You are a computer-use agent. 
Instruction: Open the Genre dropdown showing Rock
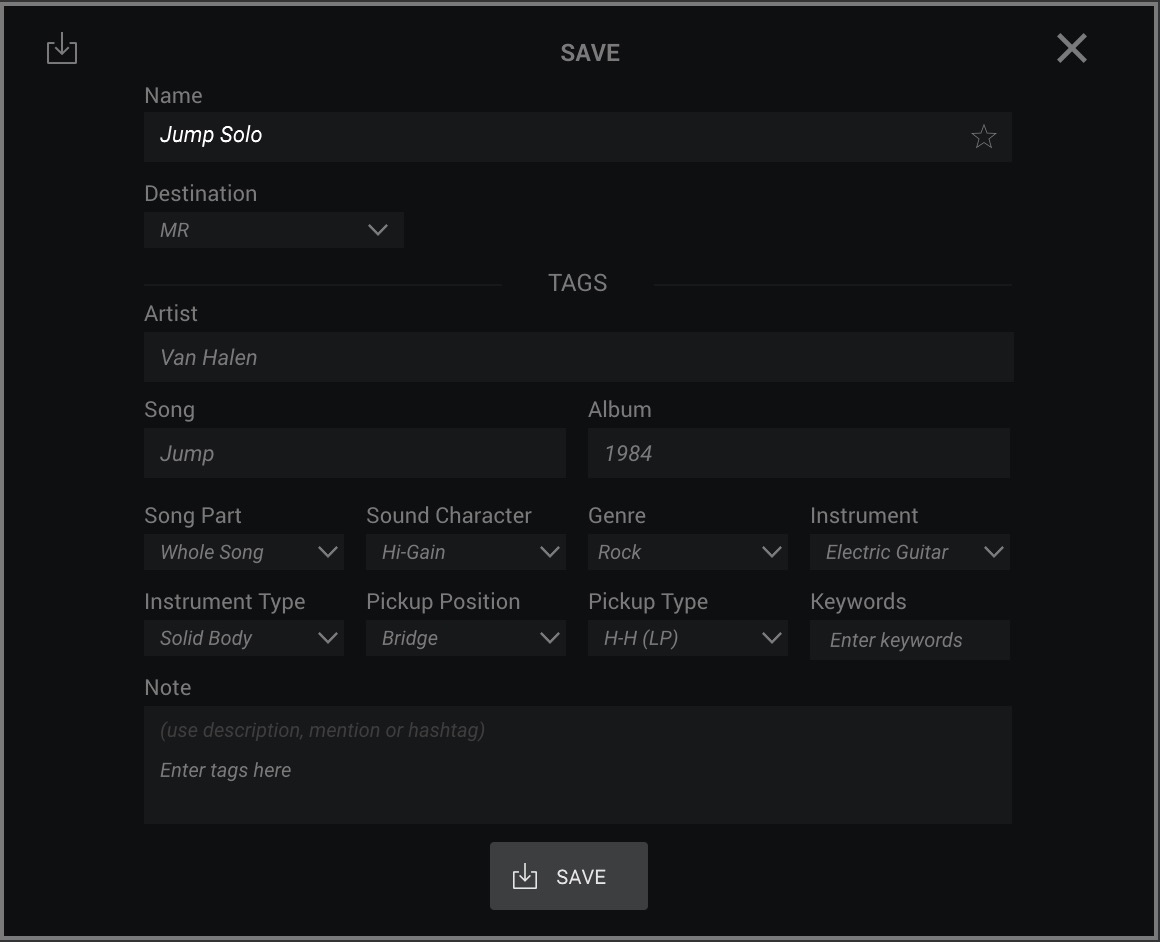[688, 552]
